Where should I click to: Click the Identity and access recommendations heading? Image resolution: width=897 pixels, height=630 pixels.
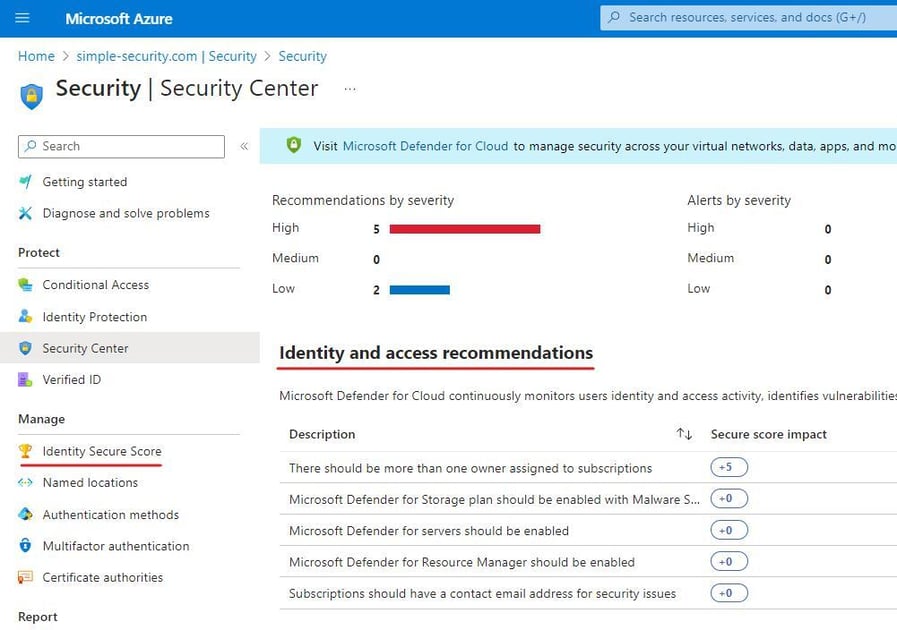click(436, 353)
